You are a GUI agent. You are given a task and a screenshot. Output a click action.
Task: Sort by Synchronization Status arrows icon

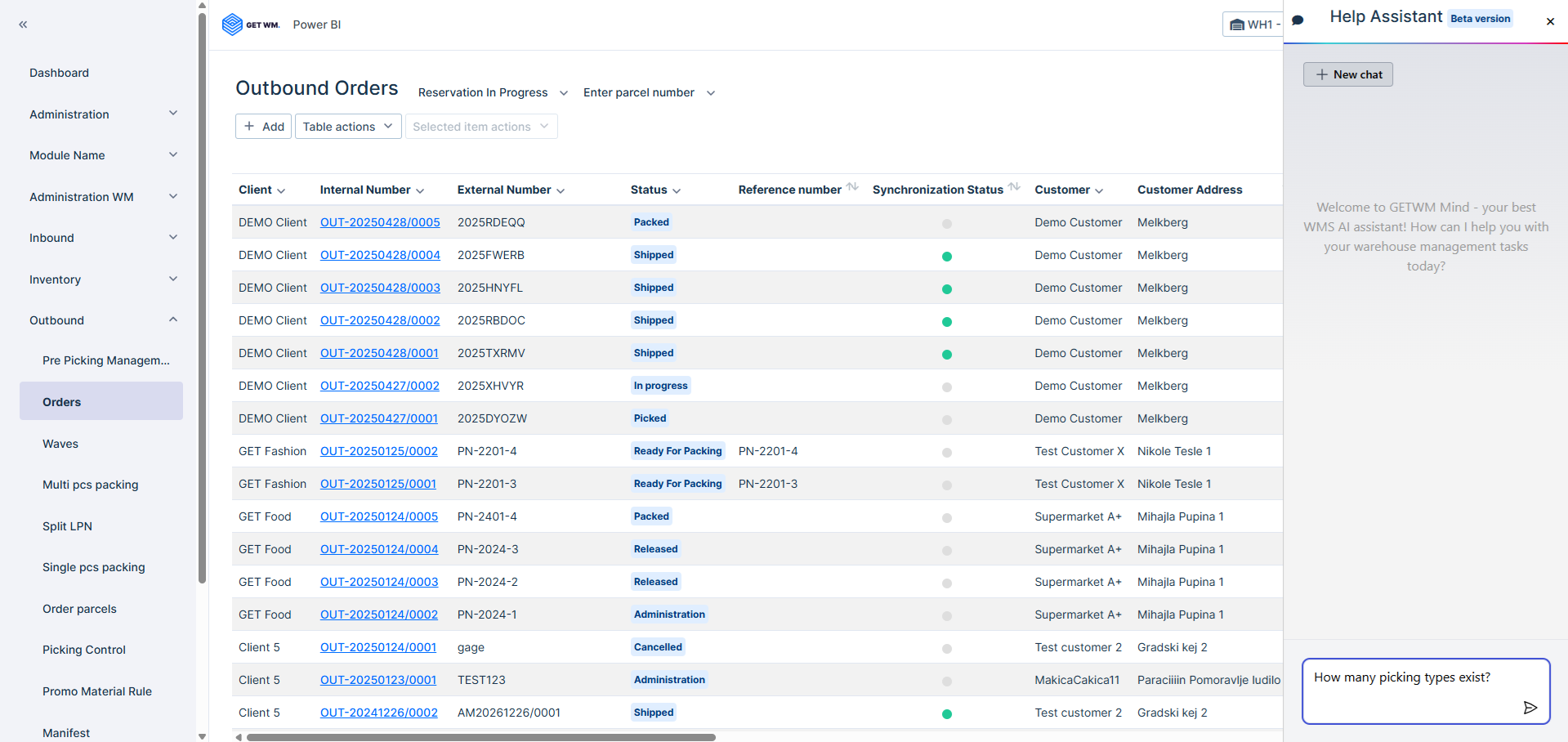point(1014,187)
